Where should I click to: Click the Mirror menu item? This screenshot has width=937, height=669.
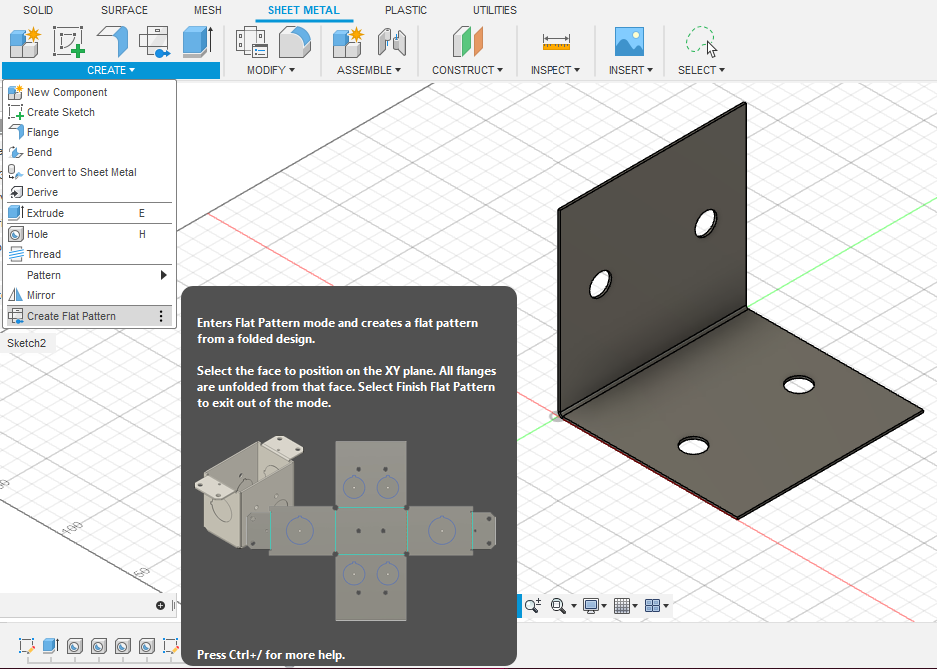tap(41, 295)
